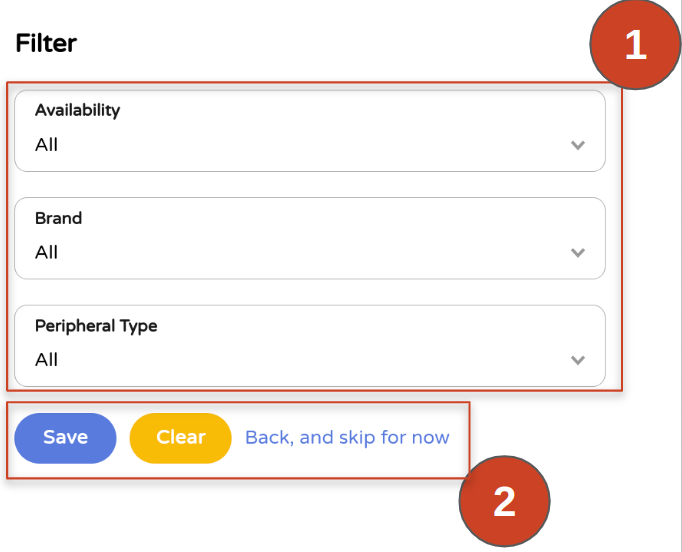Image resolution: width=682 pixels, height=552 pixels.
Task: Open the Peripheral Type dropdown field
Action: tap(310, 345)
